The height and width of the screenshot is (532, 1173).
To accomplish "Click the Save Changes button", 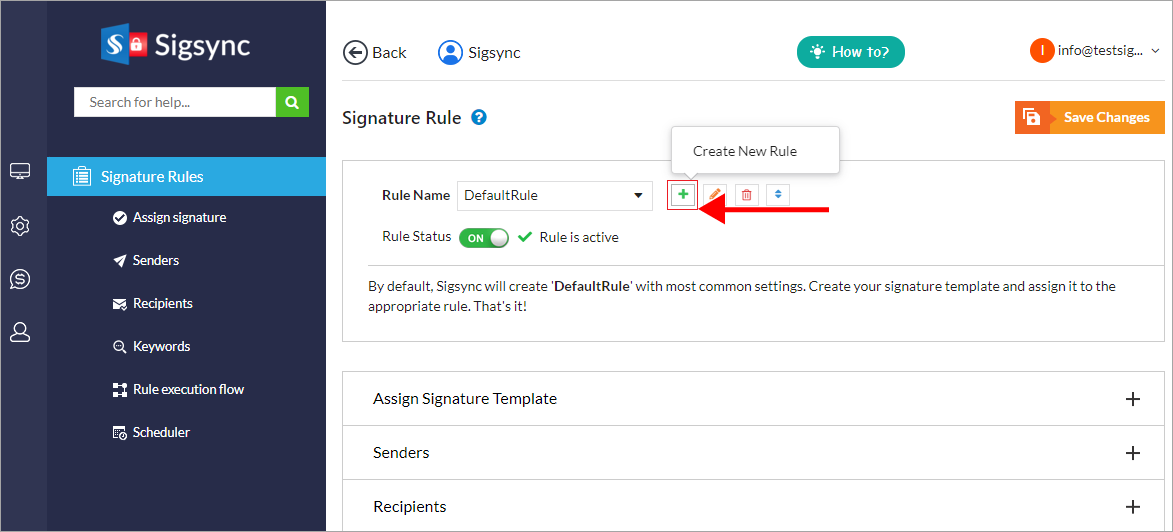I will tap(1090, 118).
